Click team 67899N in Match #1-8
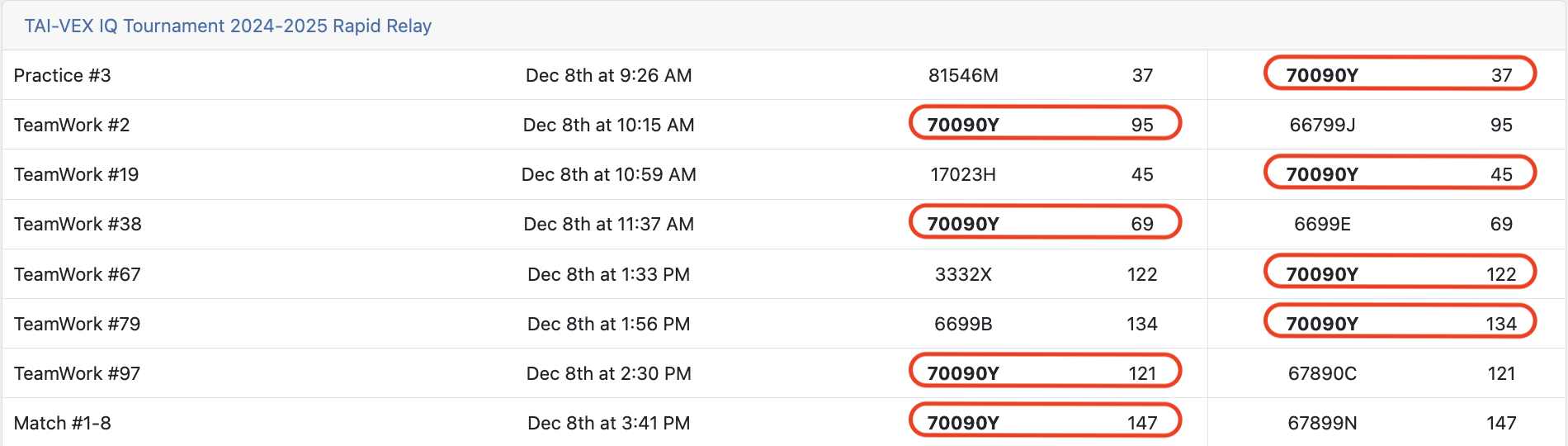 tap(1322, 423)
